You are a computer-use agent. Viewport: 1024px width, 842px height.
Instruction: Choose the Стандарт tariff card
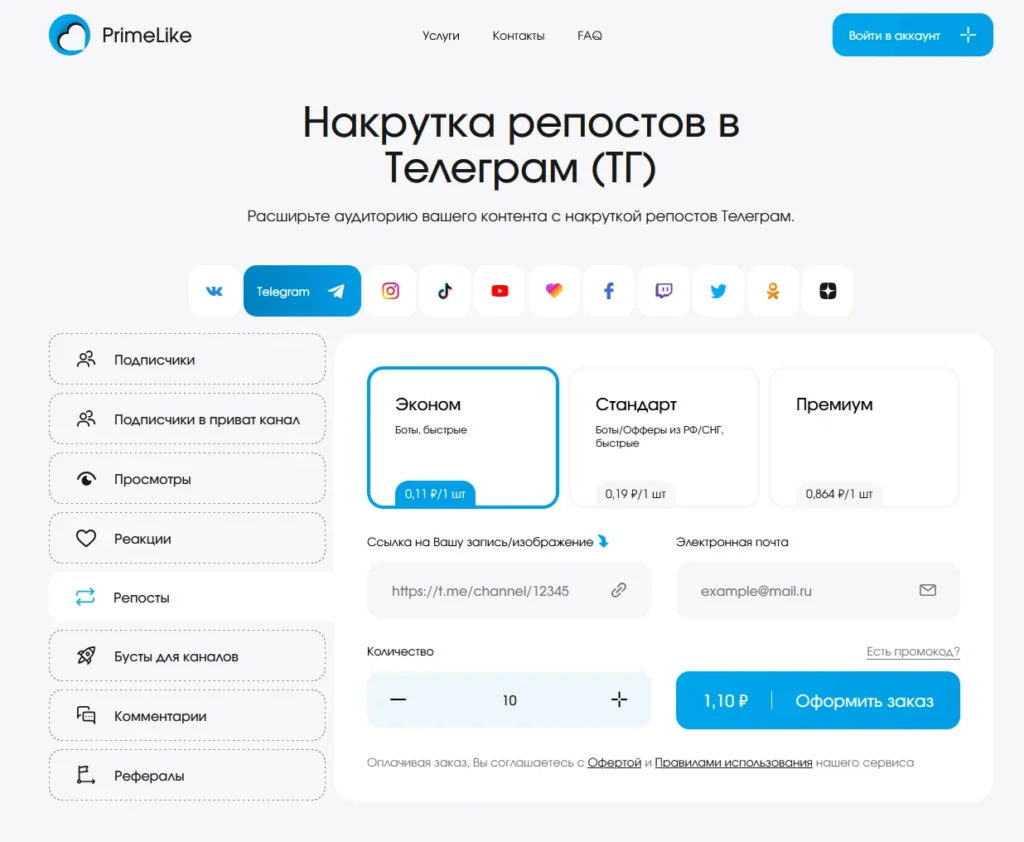coord(664,438)
